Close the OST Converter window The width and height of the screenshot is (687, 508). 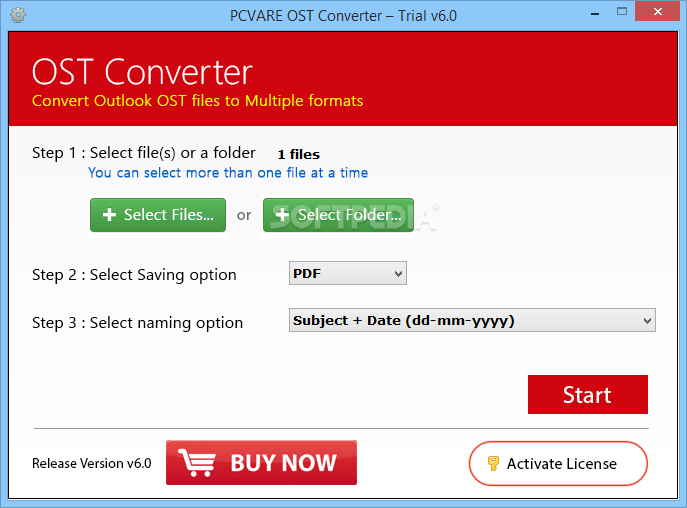pyautogui.click(x=657, y=11)
